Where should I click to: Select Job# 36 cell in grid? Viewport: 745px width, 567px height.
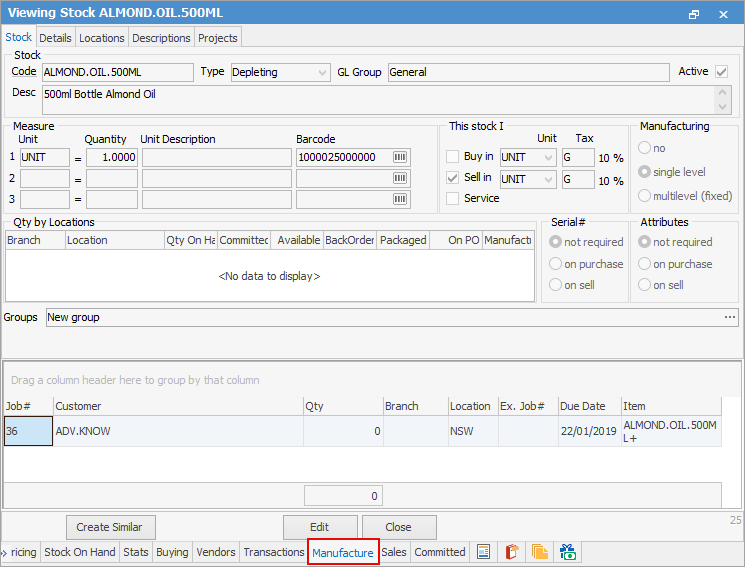coord(28,431)
